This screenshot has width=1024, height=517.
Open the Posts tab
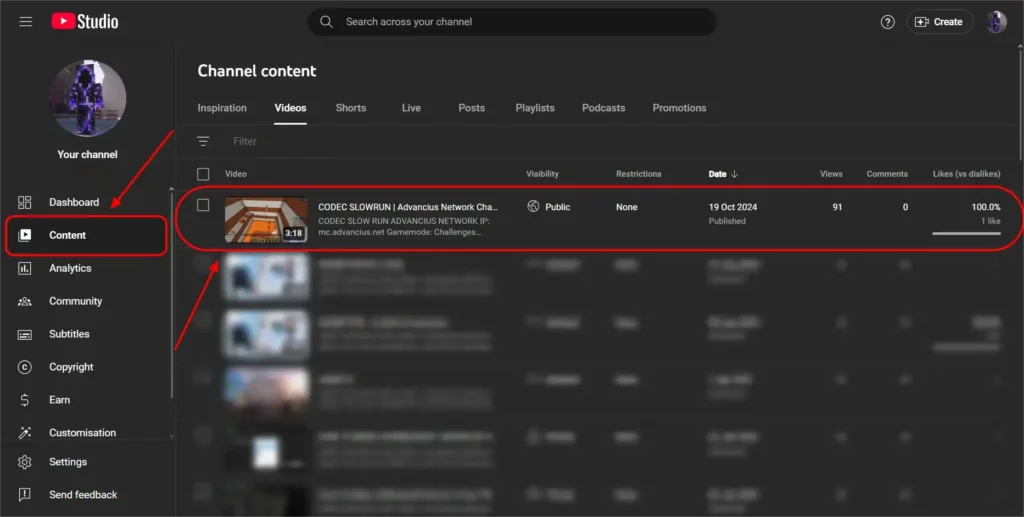tap(472, 108)
